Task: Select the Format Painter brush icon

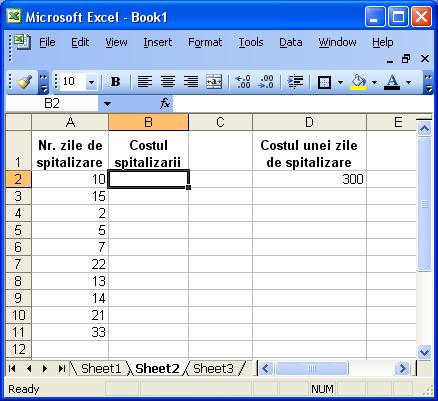Action: pos(24,82)
